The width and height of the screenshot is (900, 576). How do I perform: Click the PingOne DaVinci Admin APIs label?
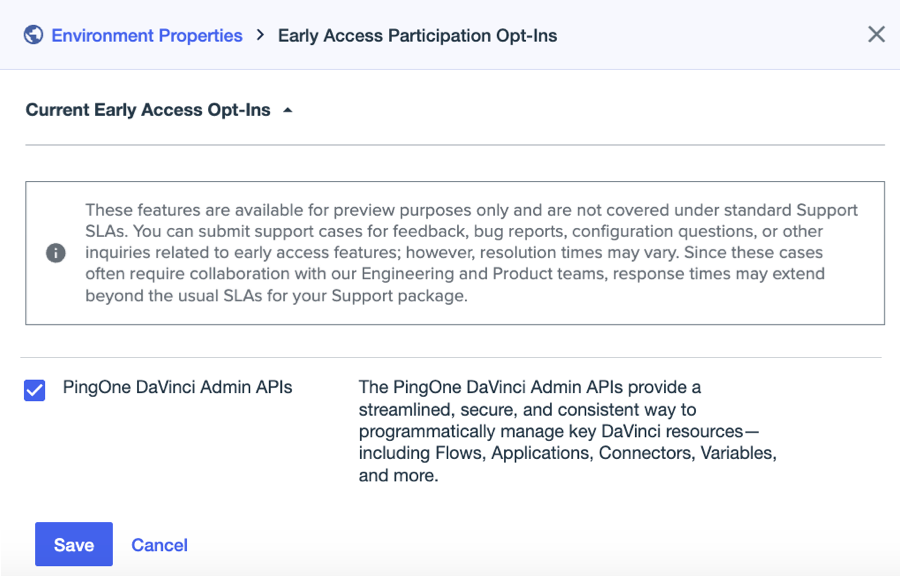tap(177, 387)
